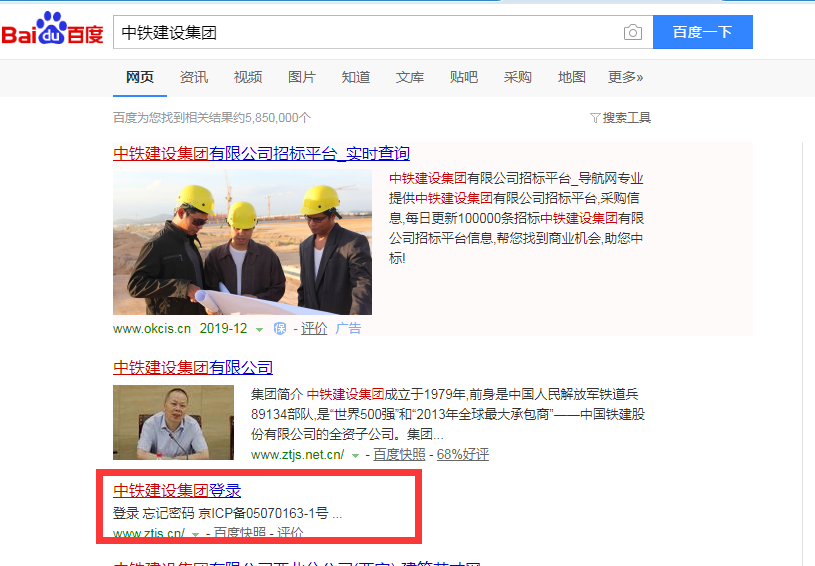Click 评价 link on okcis result

coord(314,328)
